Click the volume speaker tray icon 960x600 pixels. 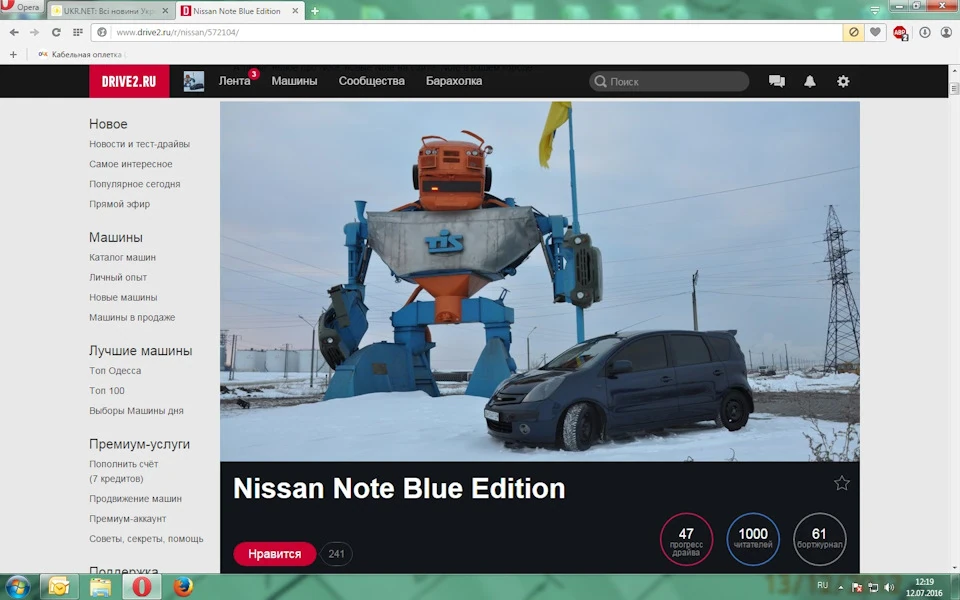click(x=890, y=587)
